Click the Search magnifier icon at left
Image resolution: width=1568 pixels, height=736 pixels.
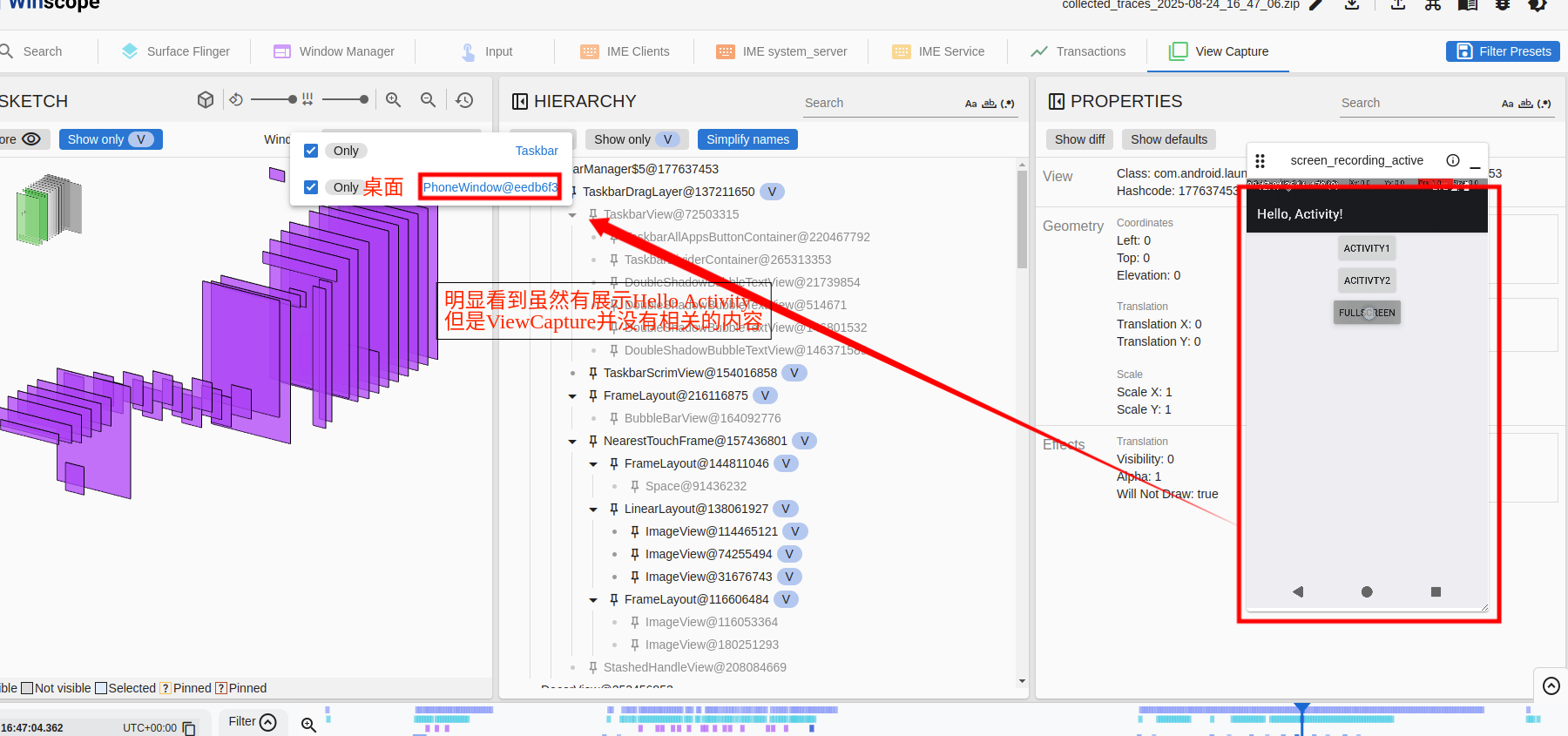pos(6,51)
